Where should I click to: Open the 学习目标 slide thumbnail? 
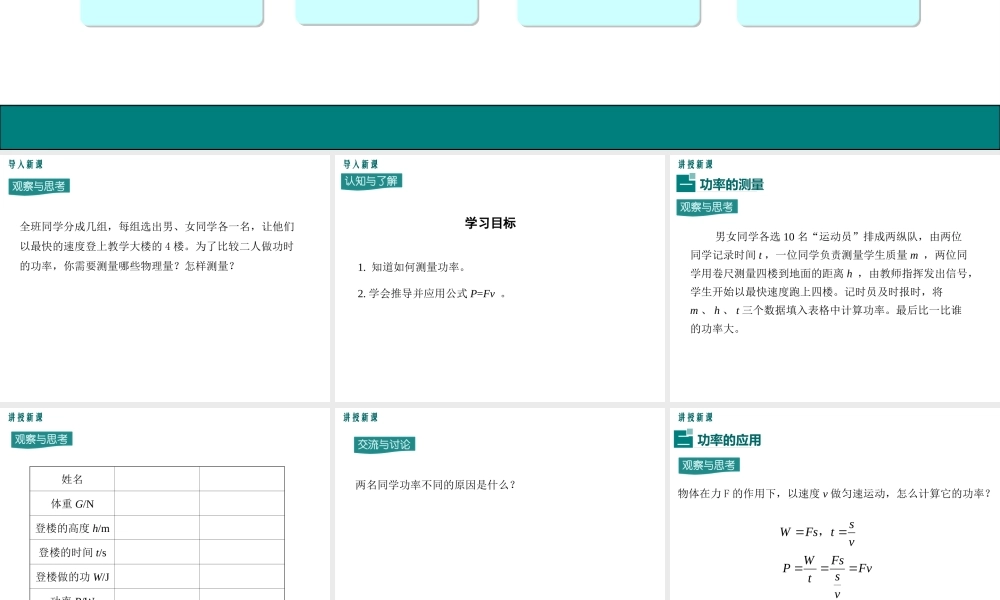(x=499, y=278)
